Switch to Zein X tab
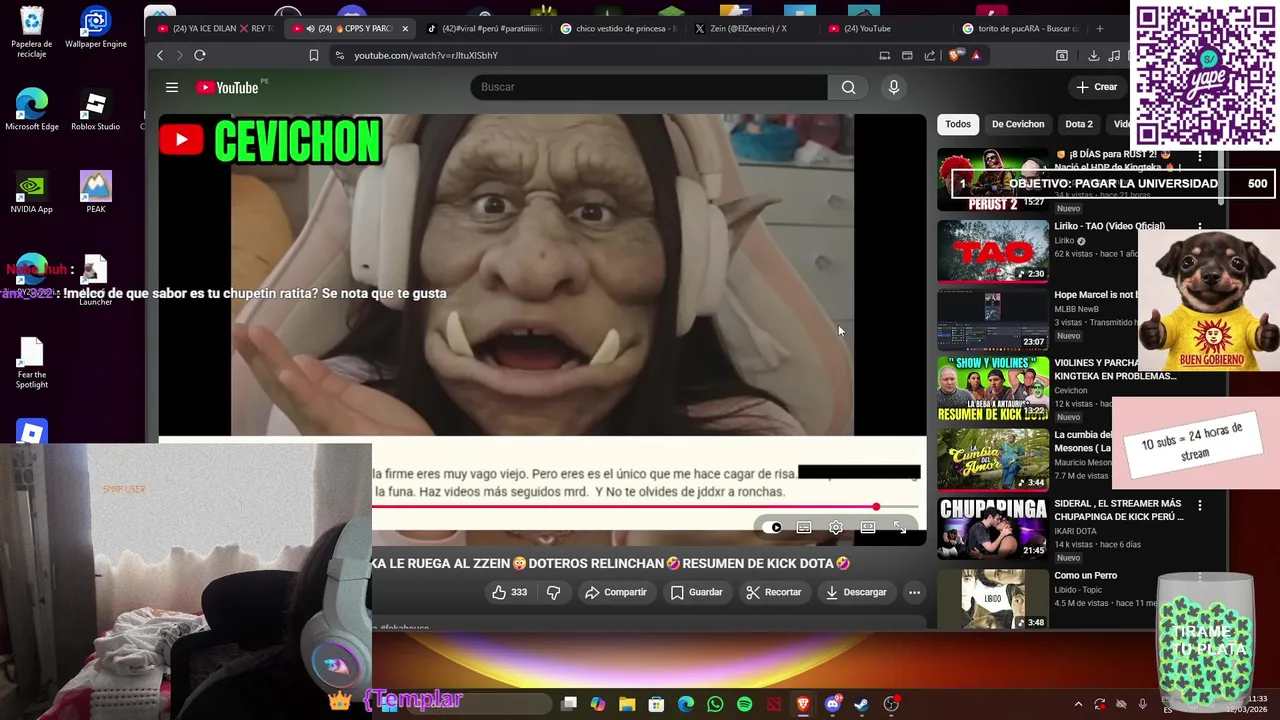The width and height of the screenshot is (1280, 720). (752, 28)
